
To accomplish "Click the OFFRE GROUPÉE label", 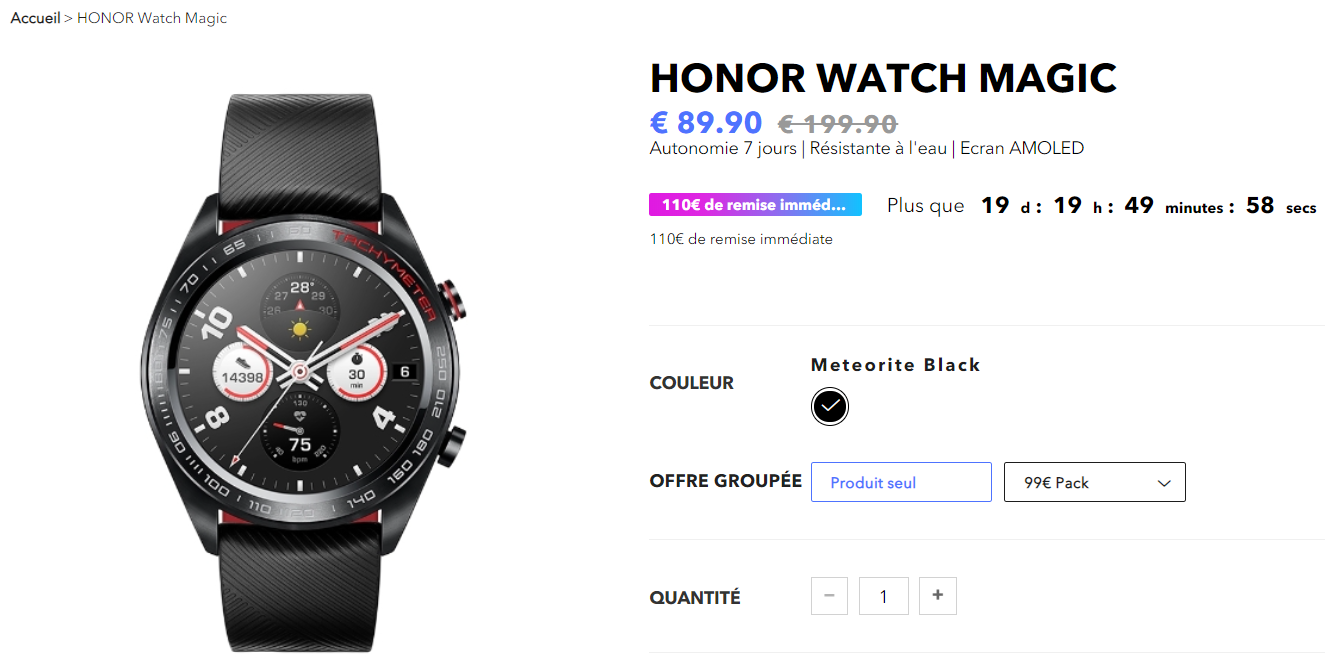I will pos(726,481).
